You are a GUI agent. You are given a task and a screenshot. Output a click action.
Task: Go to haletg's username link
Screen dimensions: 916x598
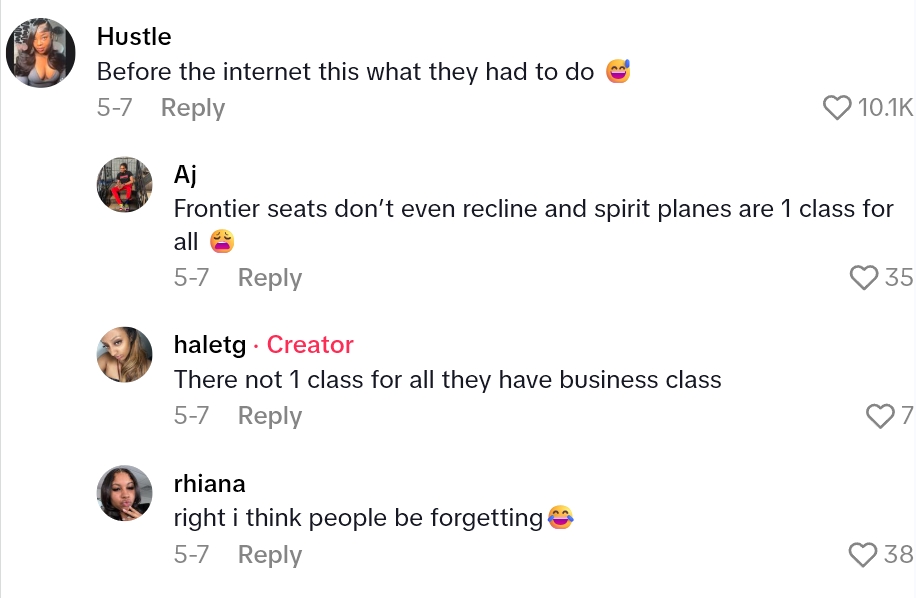(x=210, y=345)
